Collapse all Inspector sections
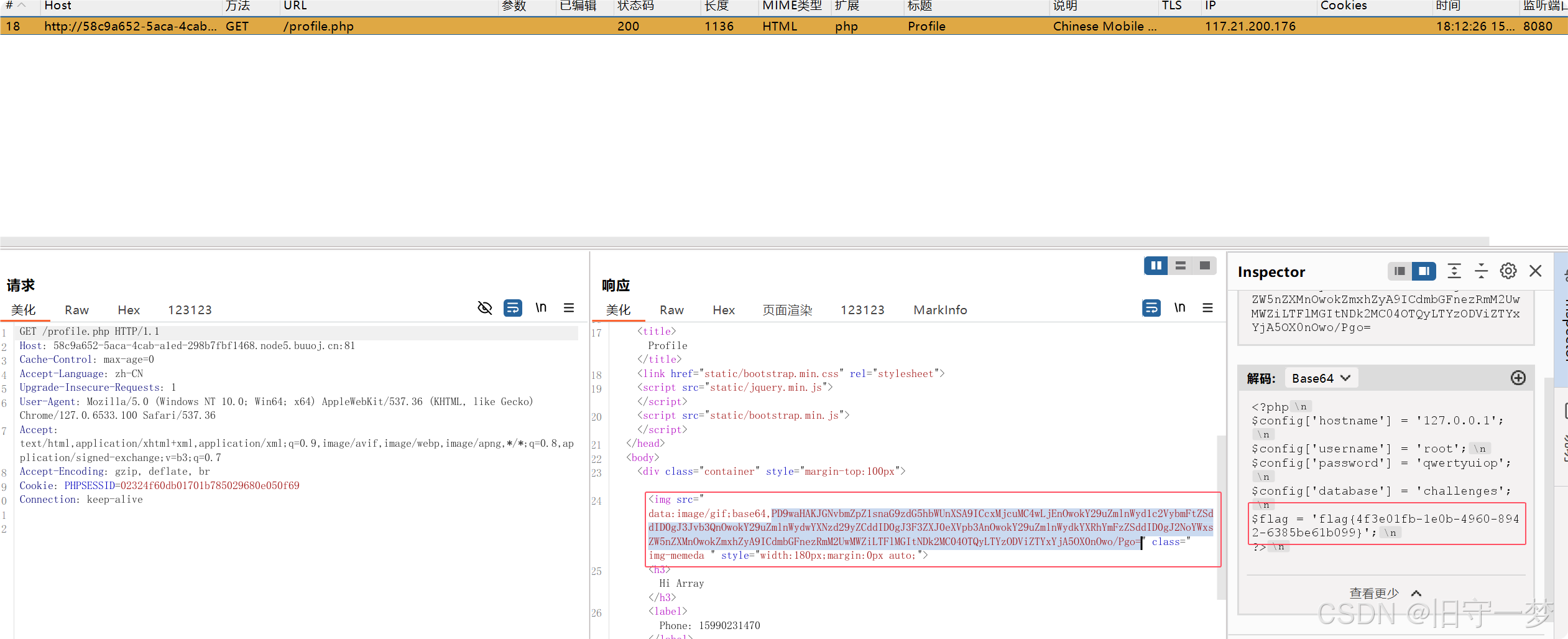 coord(1482,271)
